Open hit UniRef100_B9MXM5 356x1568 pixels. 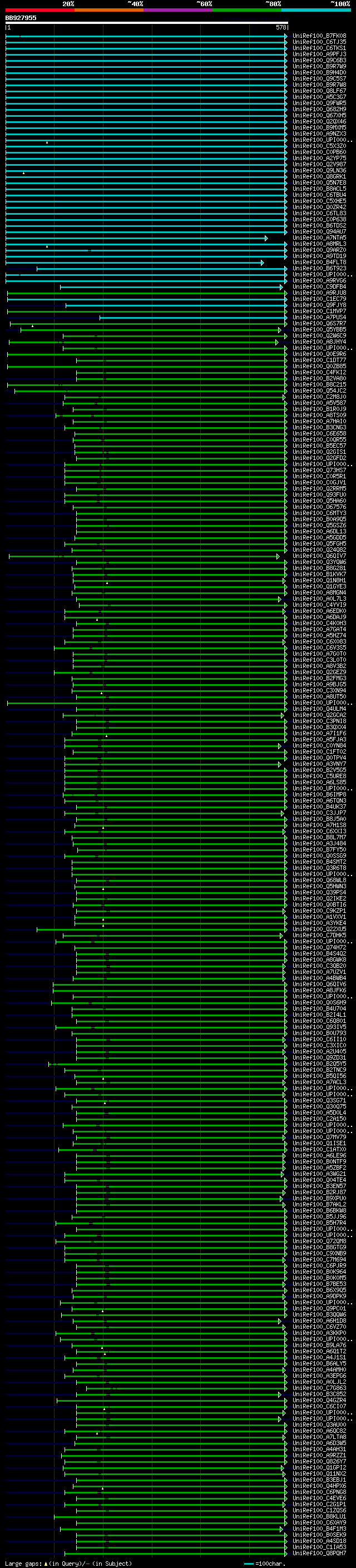click(x=319, y=127)
